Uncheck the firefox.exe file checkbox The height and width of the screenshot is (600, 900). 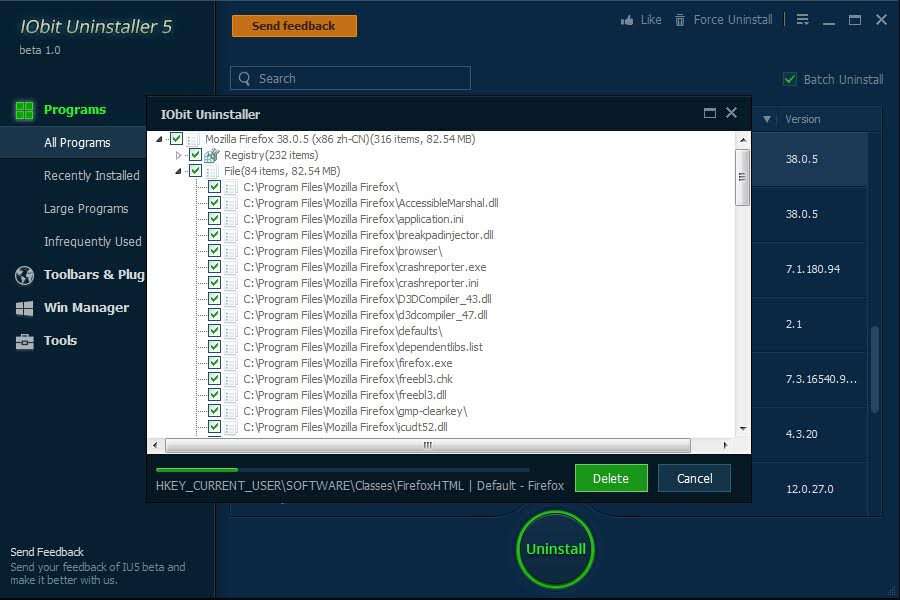(214, 363)
